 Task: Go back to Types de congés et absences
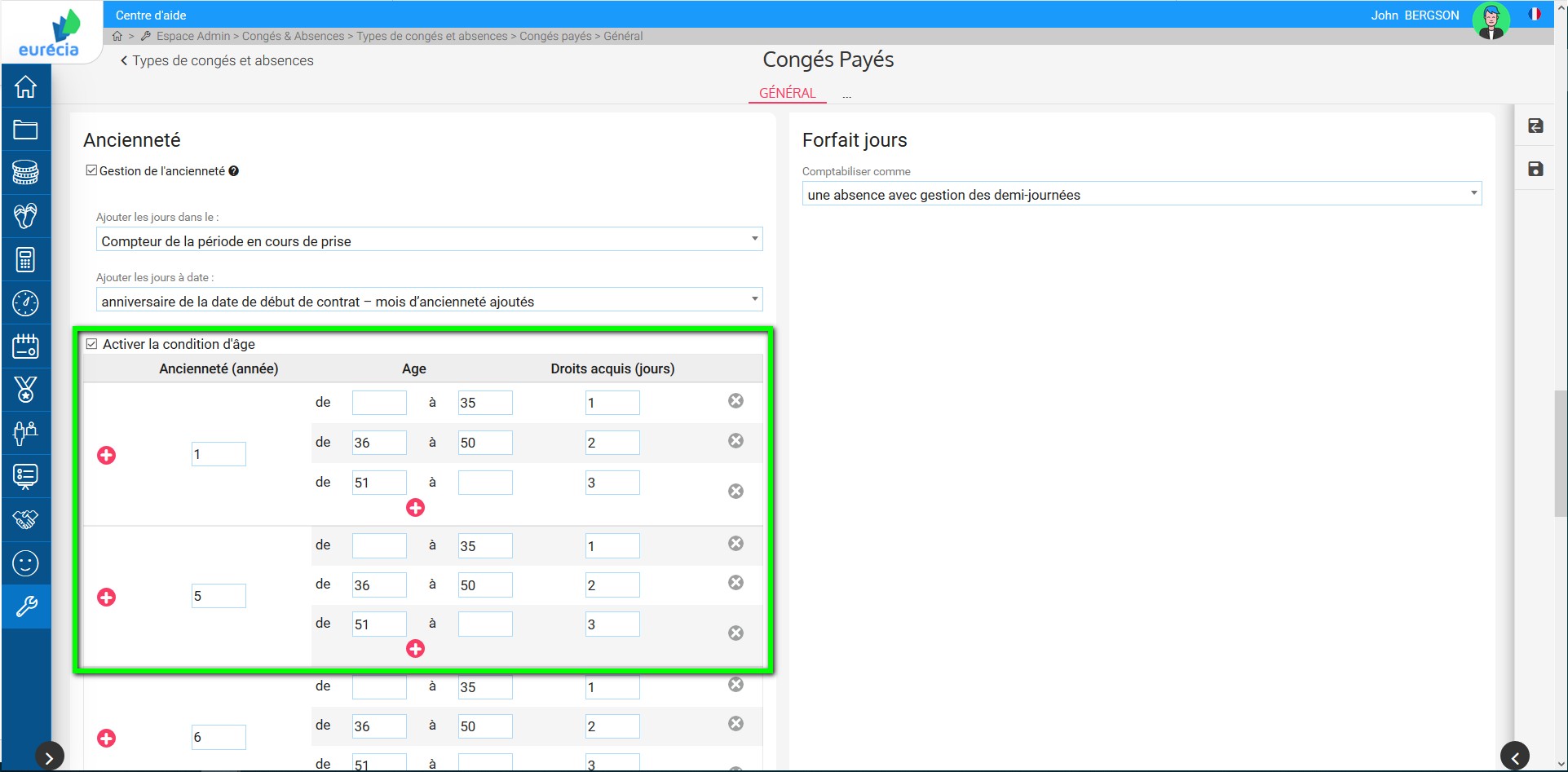(x=217, y=60)
